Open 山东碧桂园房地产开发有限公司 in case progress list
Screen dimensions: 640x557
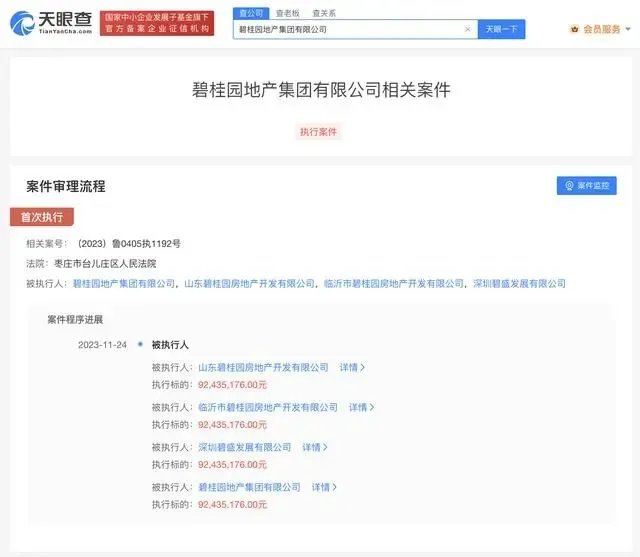tap(263, 367)
